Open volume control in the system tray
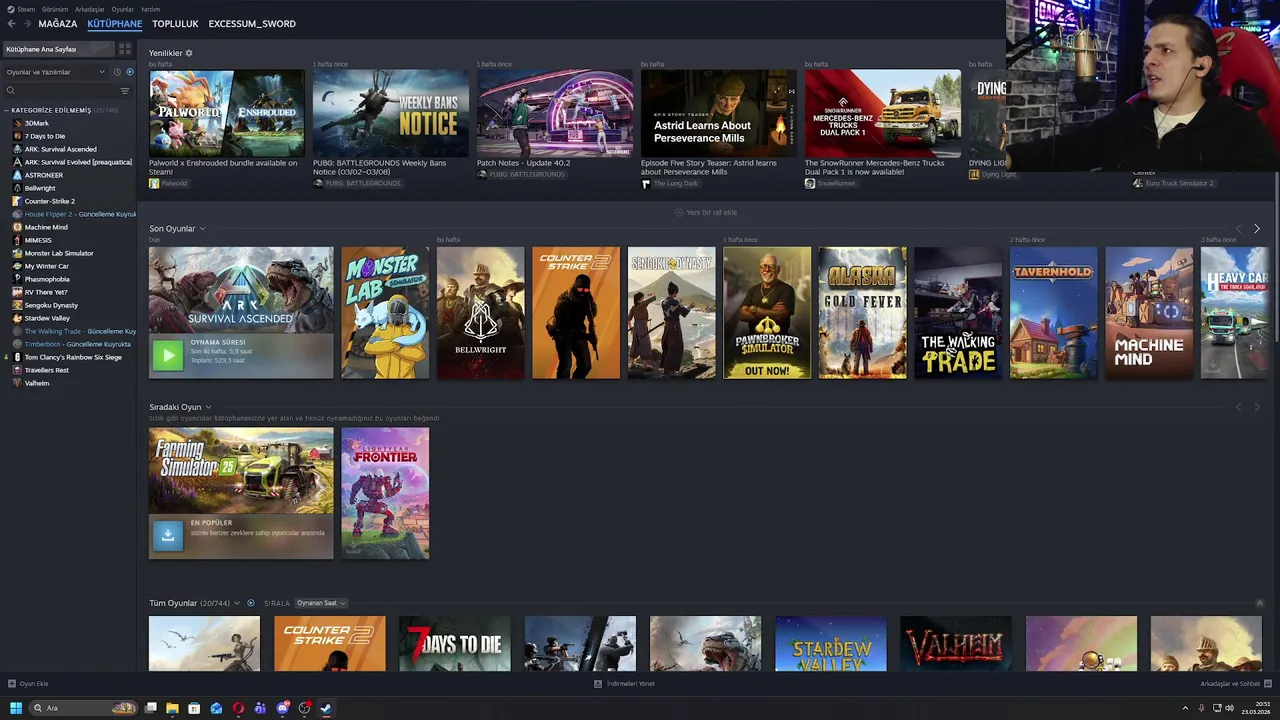This screenshot has height=720, width=1280. tap(1229, 708)
